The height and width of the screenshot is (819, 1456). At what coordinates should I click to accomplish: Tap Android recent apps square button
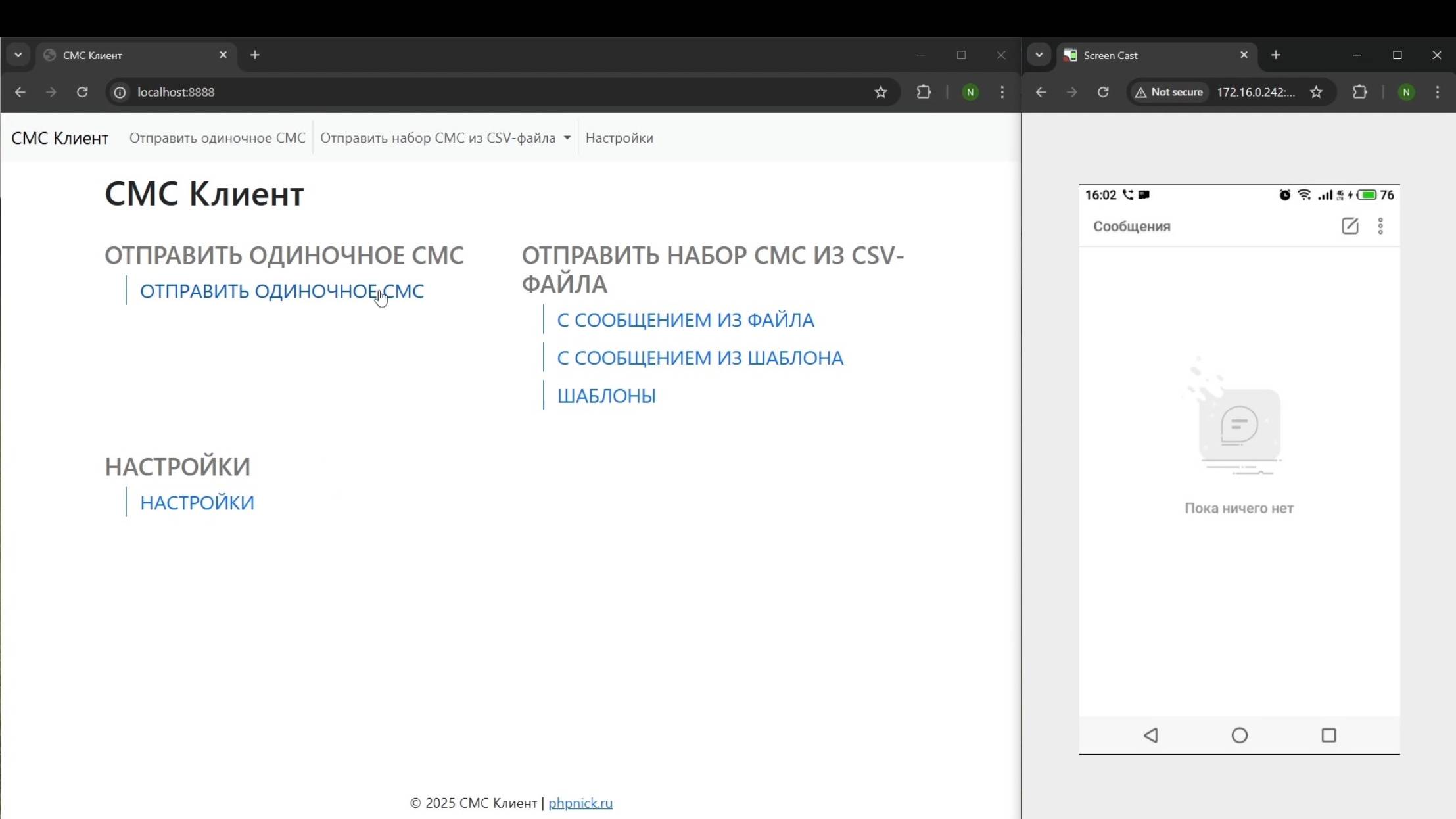tap(1328, 735)
